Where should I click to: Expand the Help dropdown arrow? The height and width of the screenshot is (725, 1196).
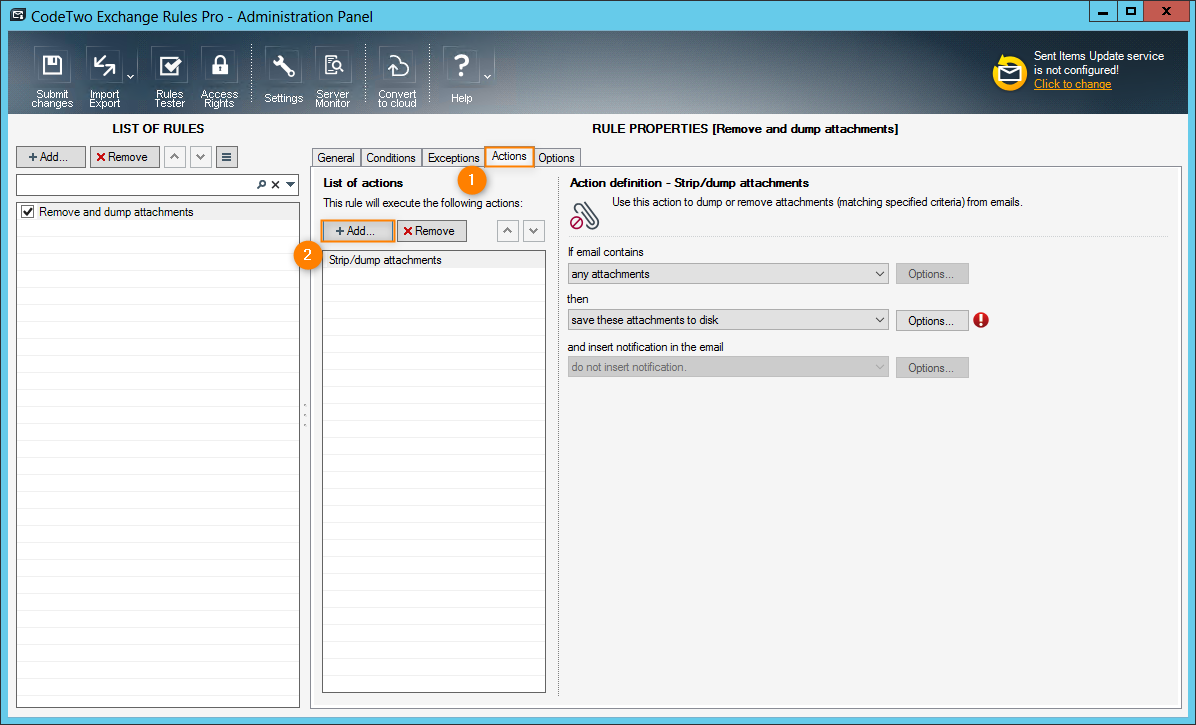point(487,77)
